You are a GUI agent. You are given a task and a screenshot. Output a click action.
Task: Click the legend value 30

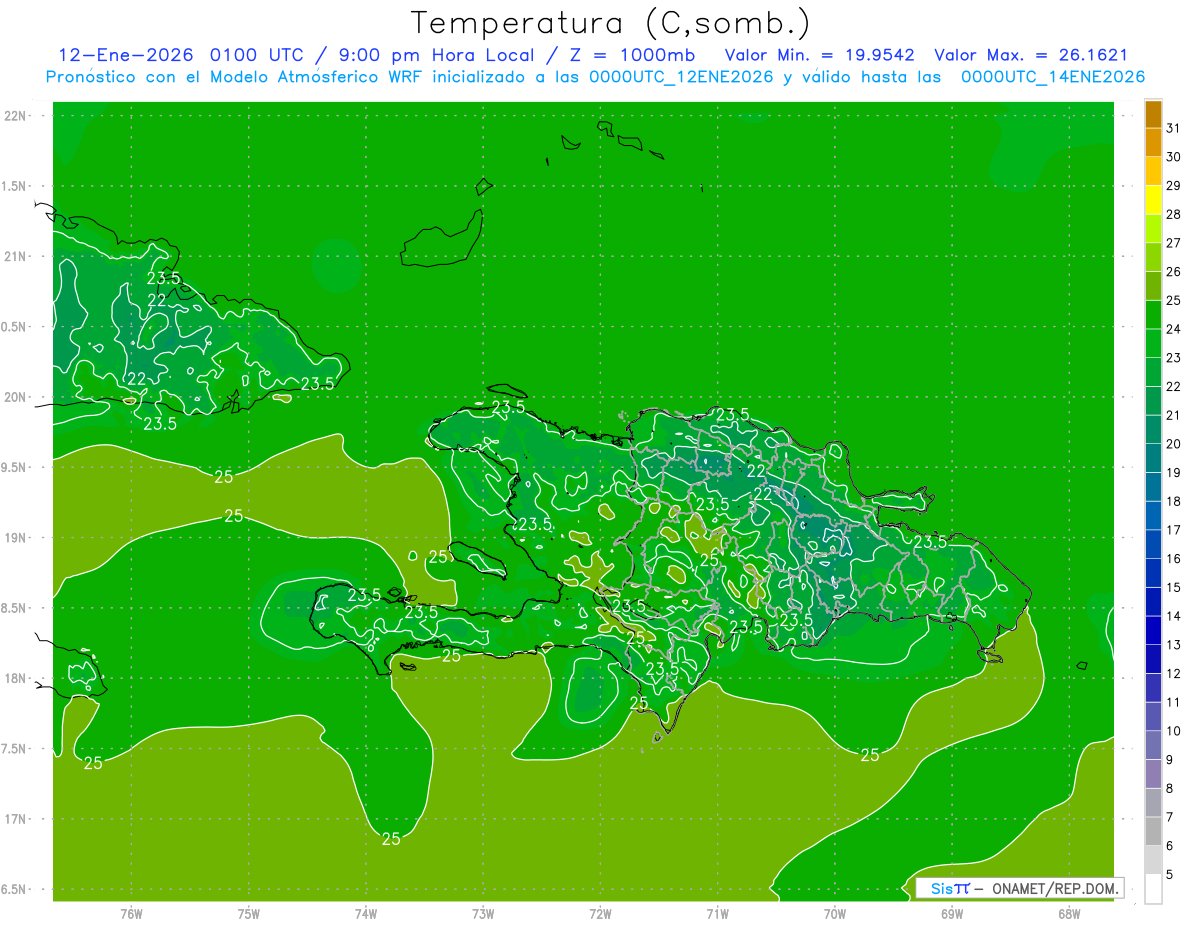(x=1174, y=157)
